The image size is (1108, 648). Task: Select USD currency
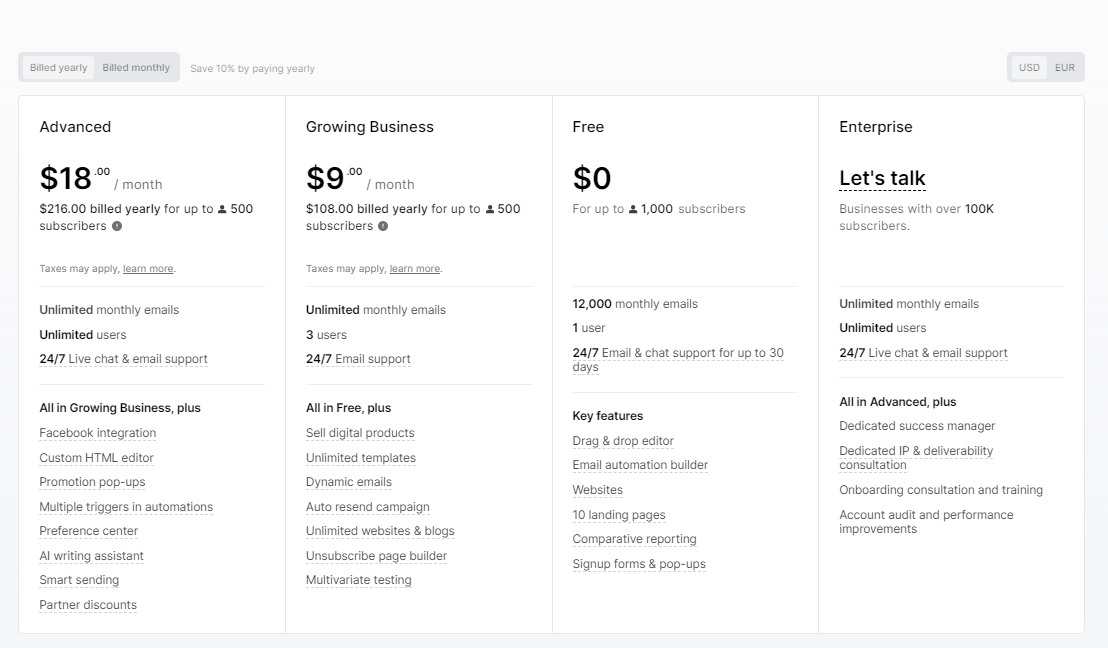click(x=1029, y=68)
